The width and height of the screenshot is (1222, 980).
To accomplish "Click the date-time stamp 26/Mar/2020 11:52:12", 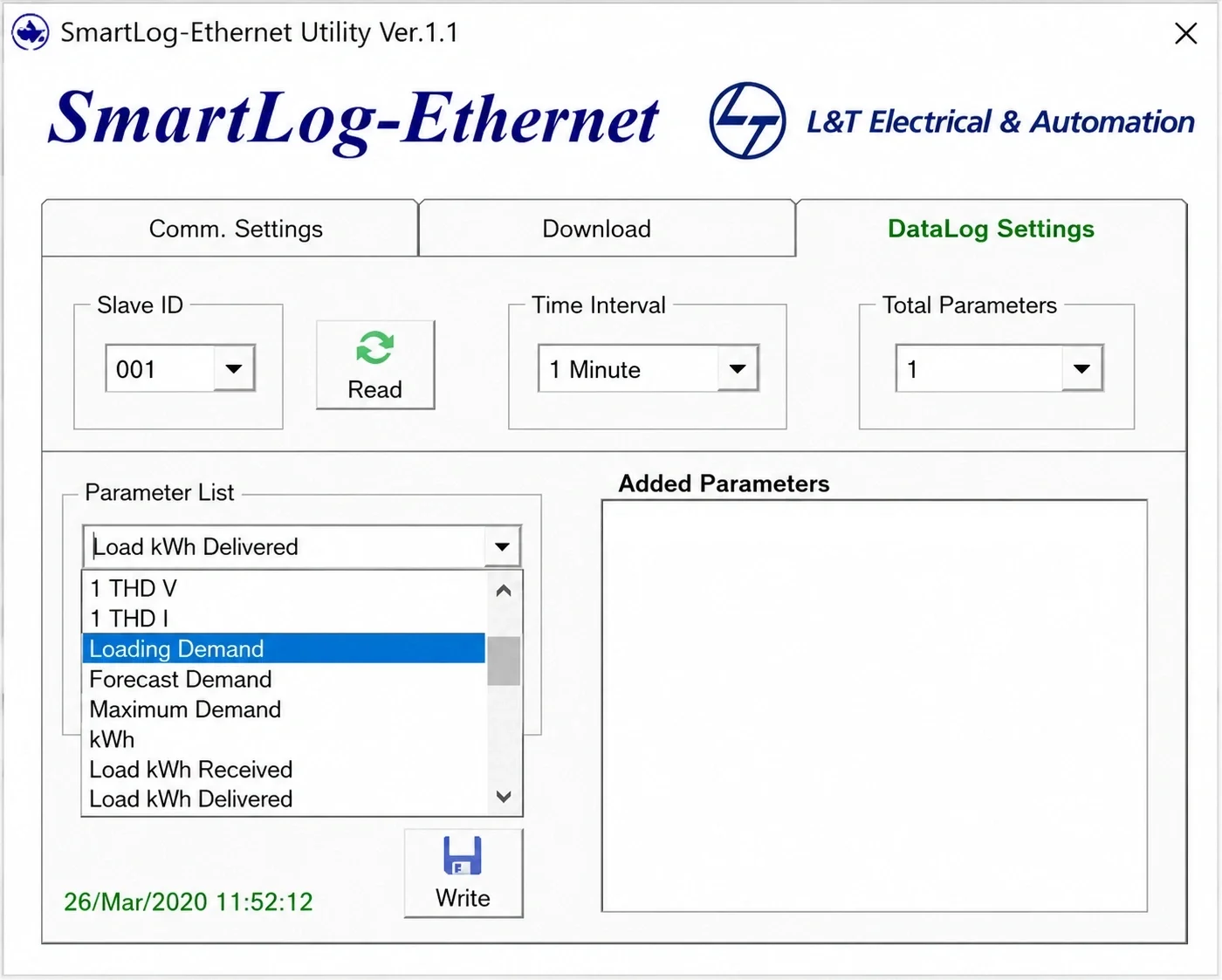I will click(189, 901).
